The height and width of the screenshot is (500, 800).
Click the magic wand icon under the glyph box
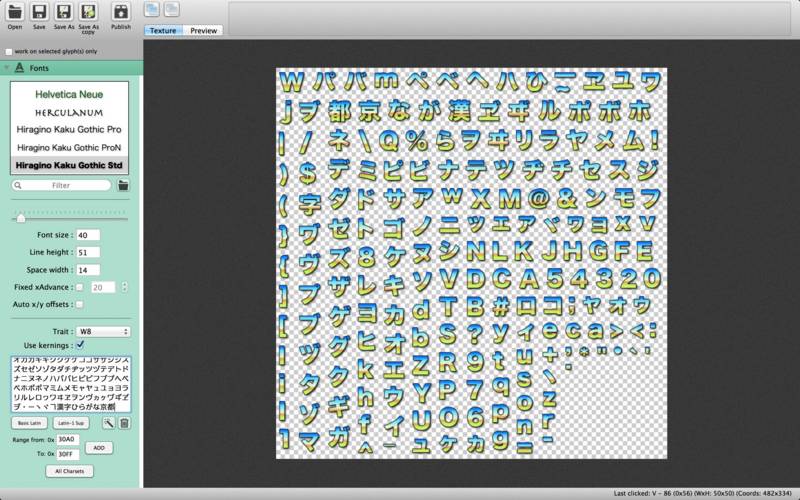(109, 423)
